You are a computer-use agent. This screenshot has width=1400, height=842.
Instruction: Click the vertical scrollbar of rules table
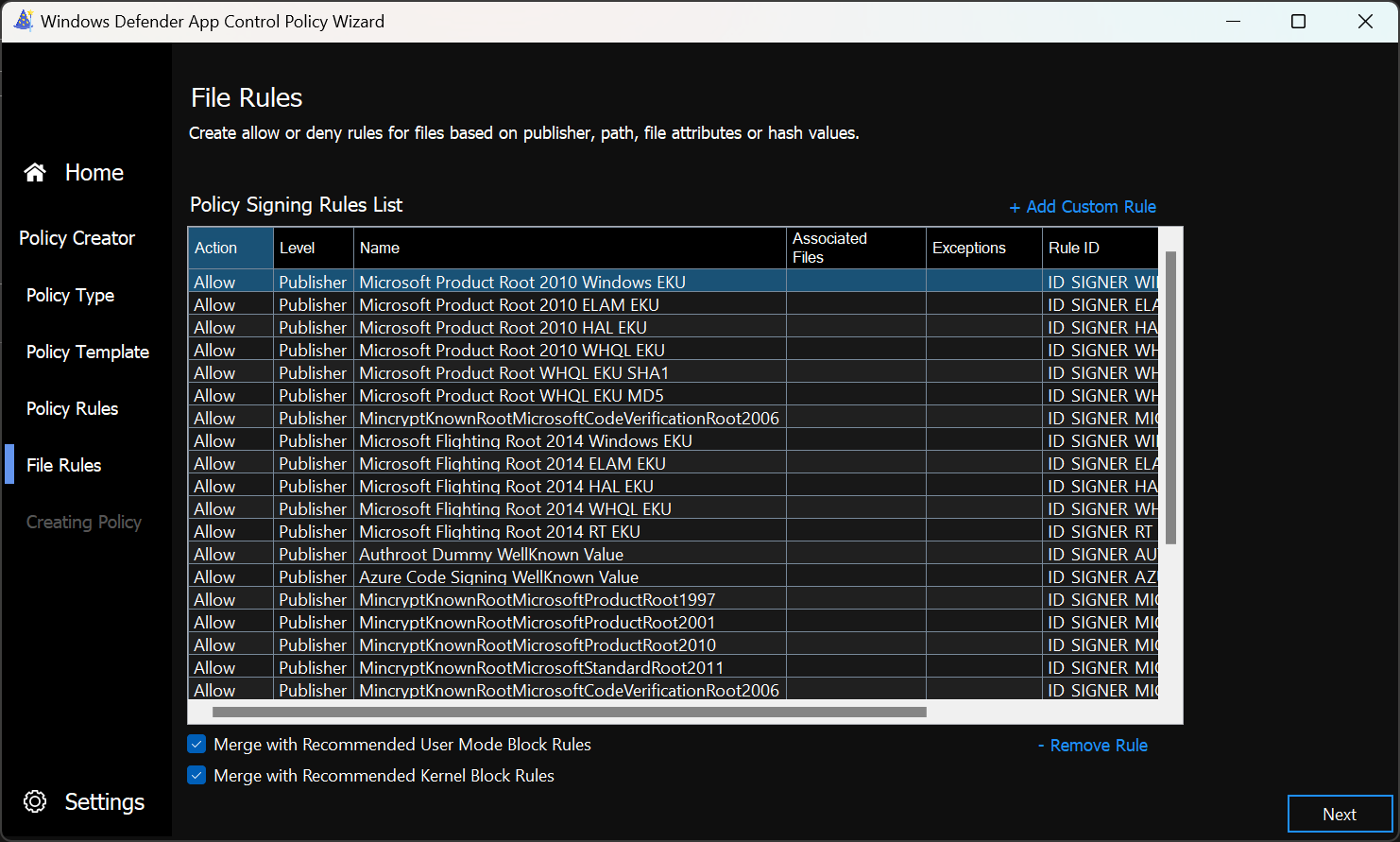tap(1171, 398)
